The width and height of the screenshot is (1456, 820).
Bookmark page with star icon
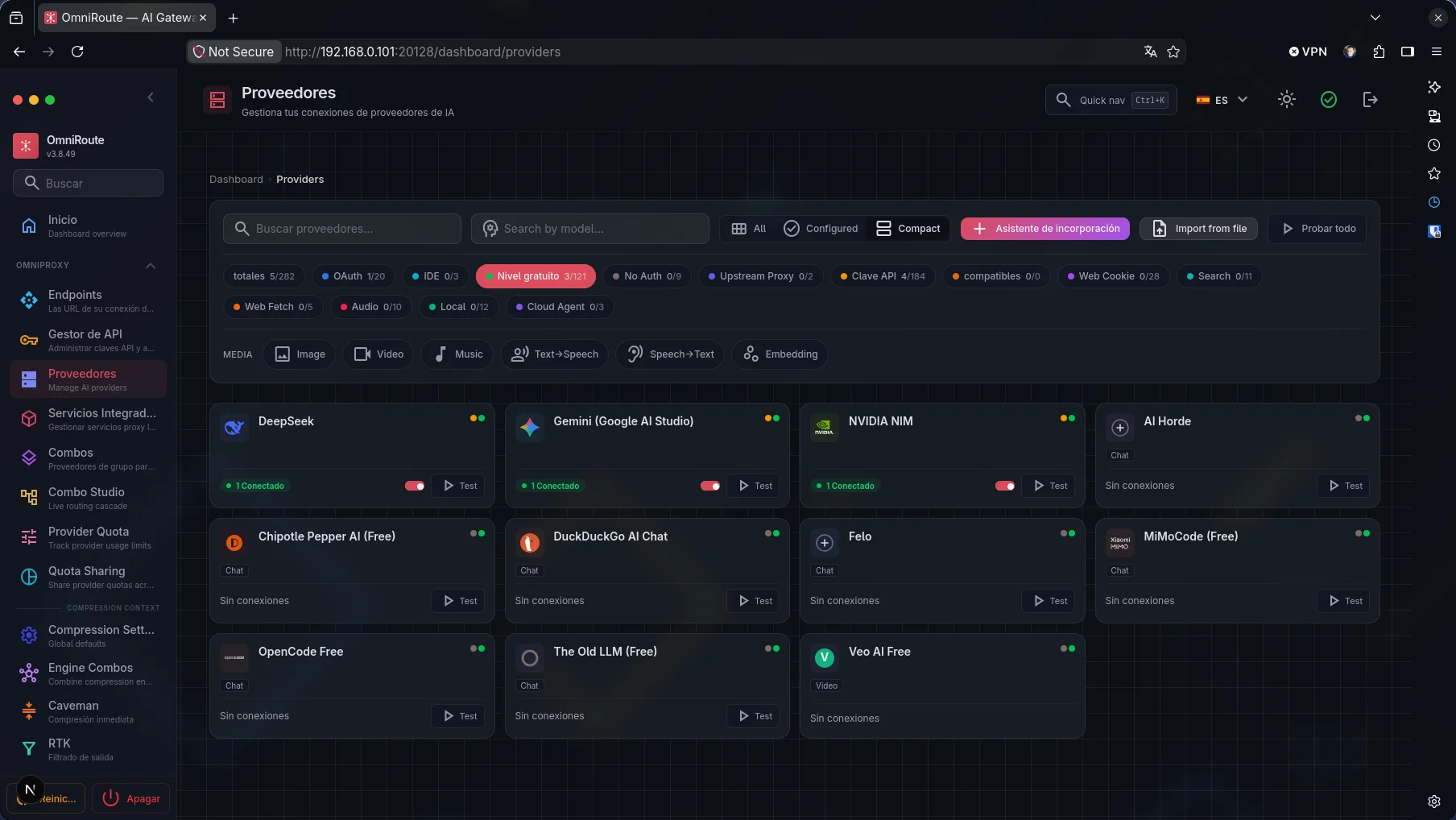pyautogui.click(x=1173, y=52)
